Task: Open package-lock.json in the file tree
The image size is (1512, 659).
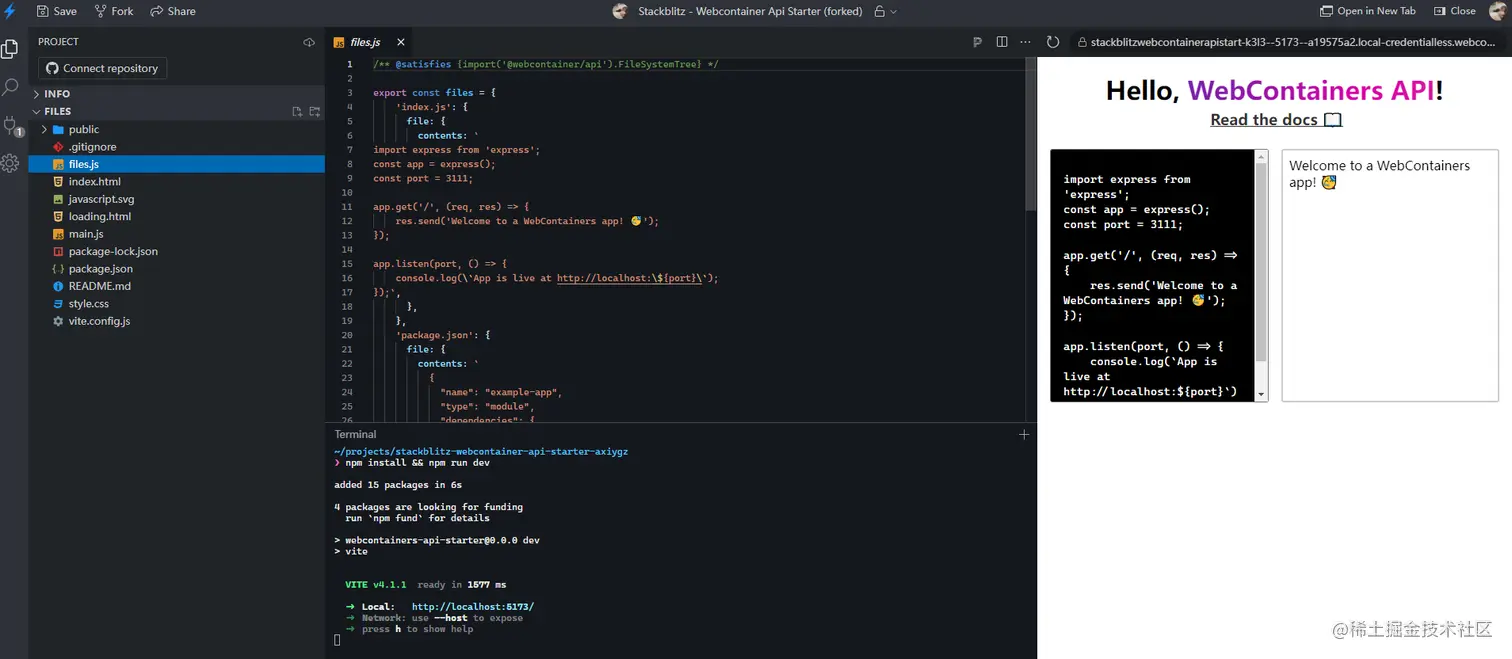Action: pos(176,251)
